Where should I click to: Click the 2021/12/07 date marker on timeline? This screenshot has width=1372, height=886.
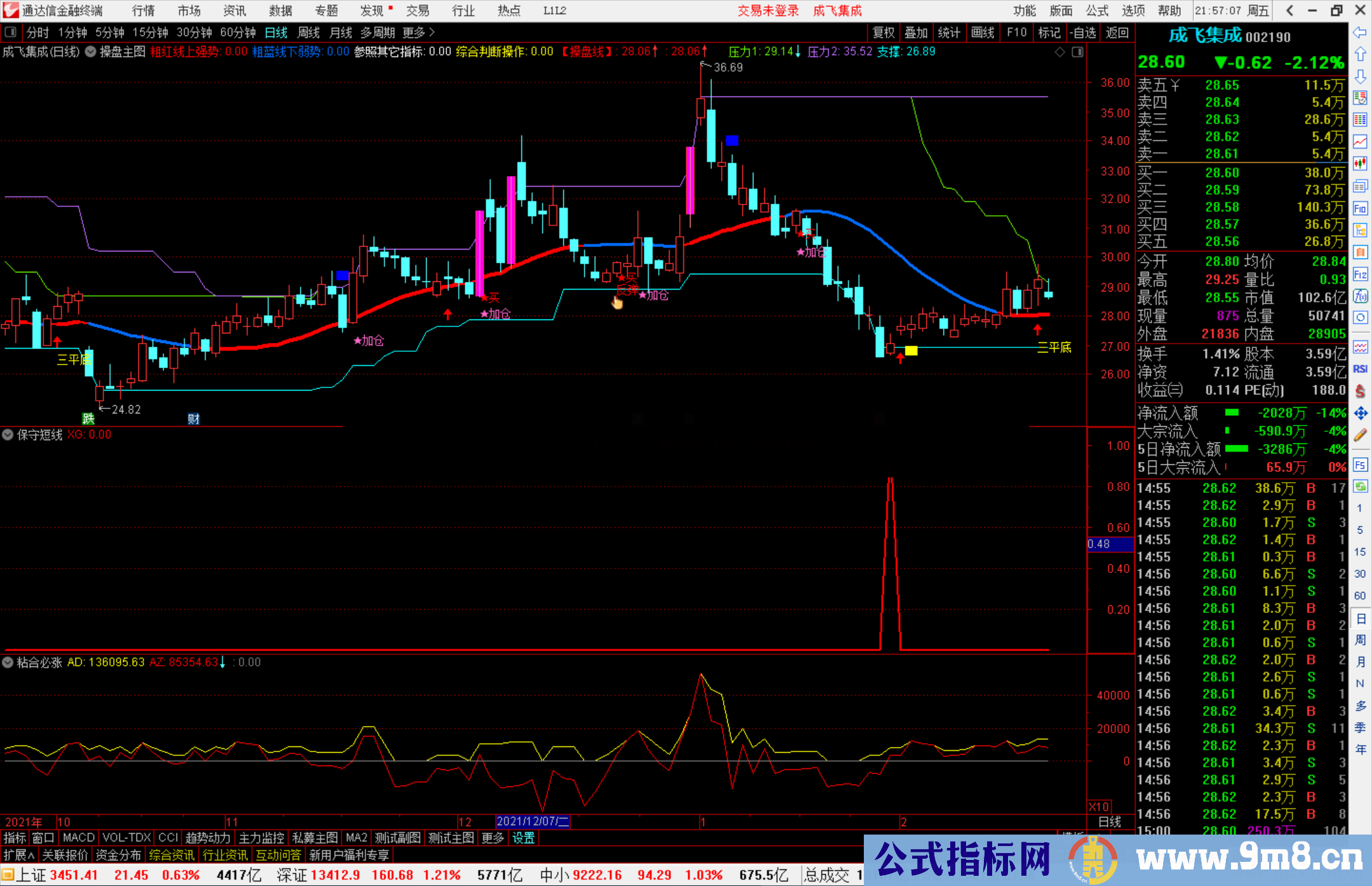532,821
